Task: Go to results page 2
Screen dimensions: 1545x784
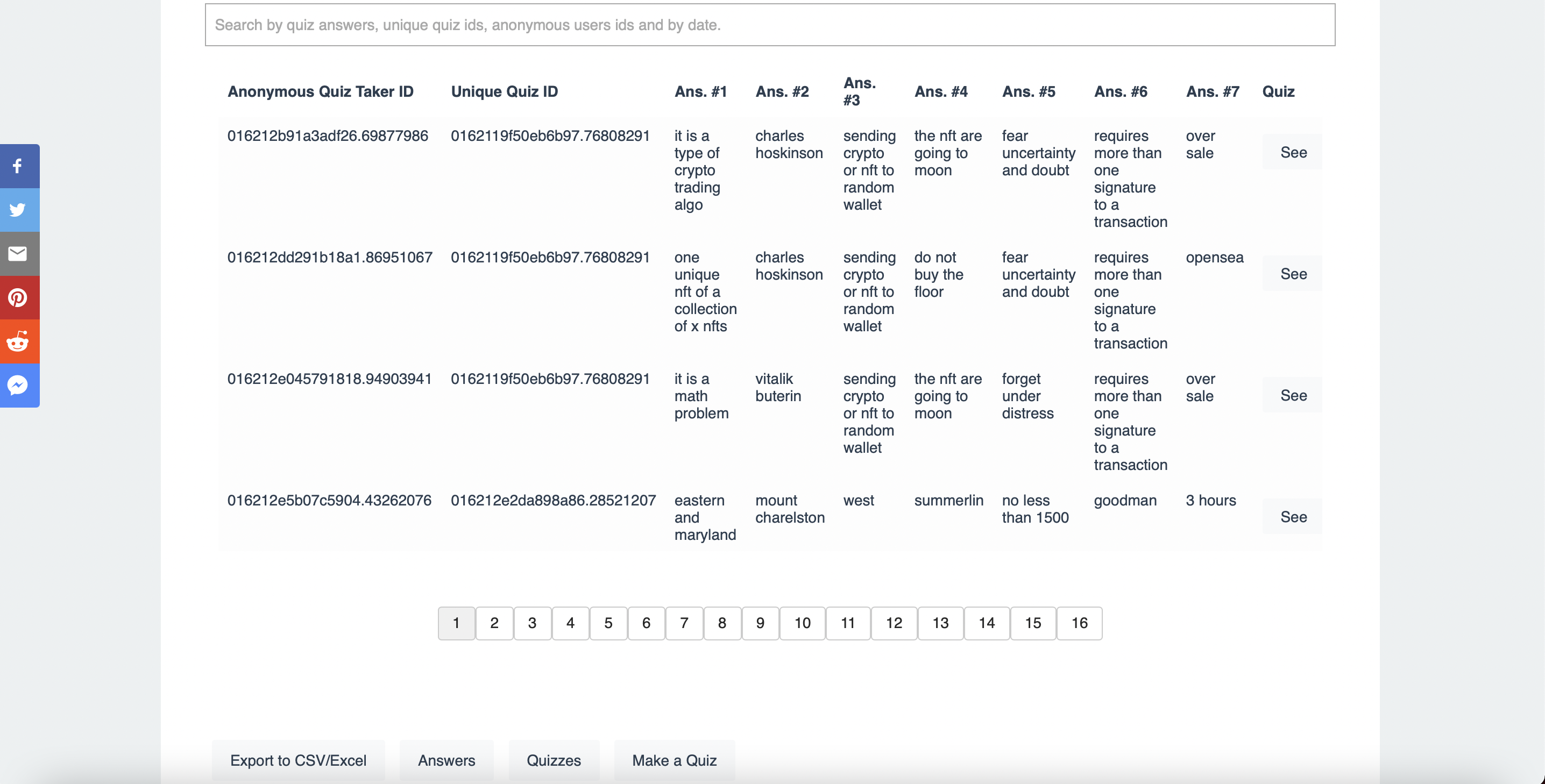Action: point(494,623)
